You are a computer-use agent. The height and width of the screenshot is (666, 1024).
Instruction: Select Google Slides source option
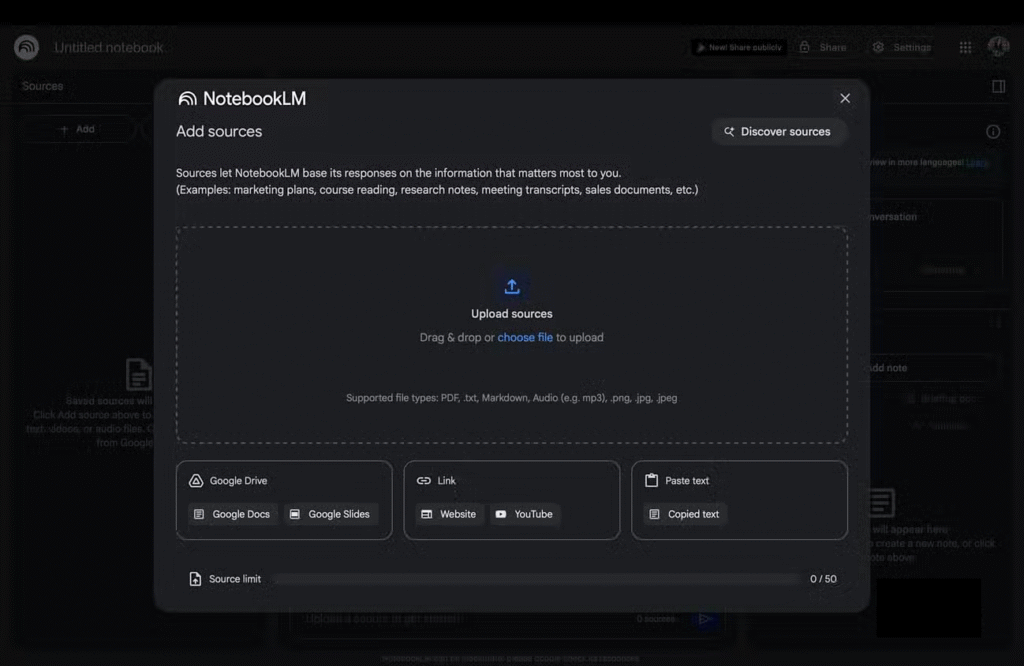coord(330,514)
